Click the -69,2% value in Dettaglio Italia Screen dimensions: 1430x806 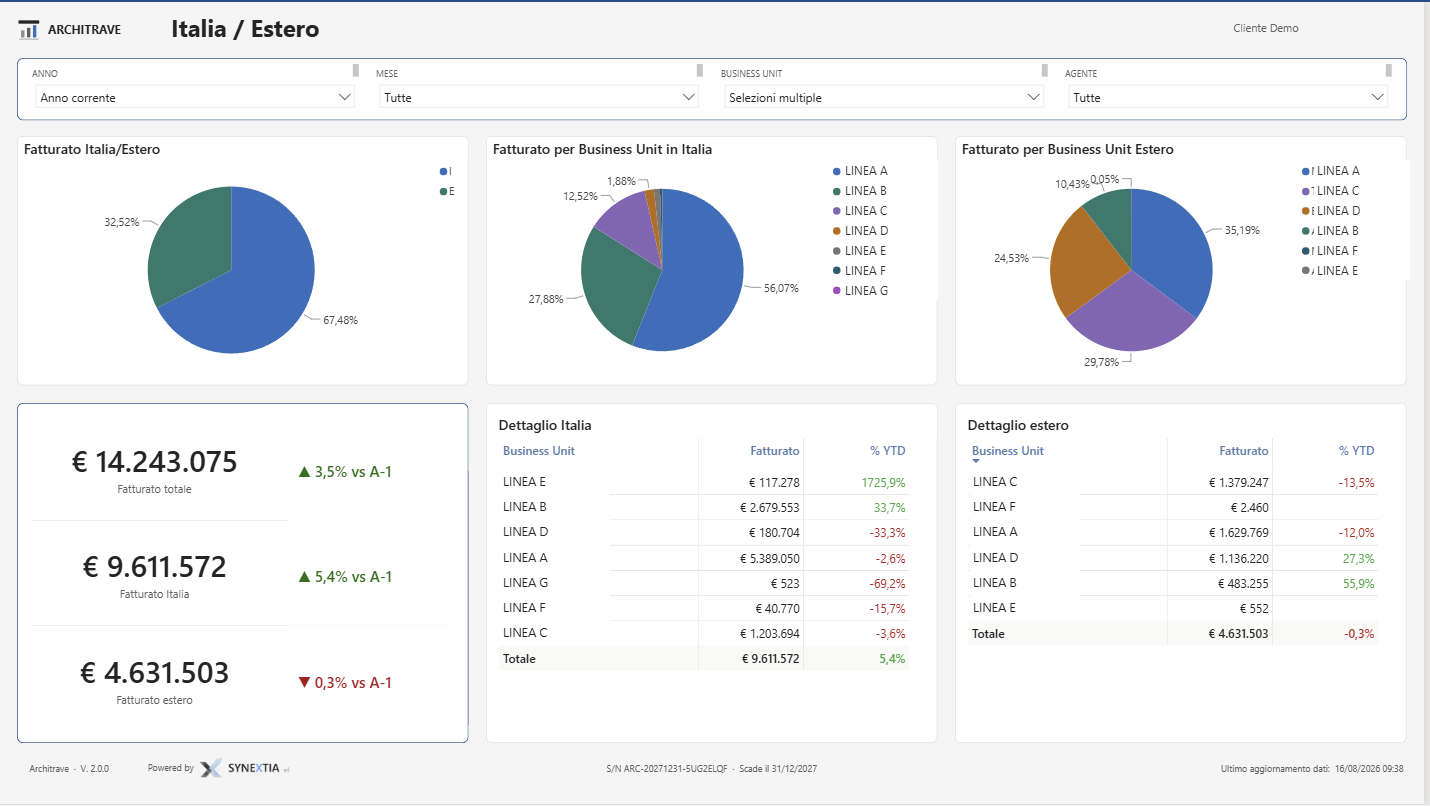887,583
